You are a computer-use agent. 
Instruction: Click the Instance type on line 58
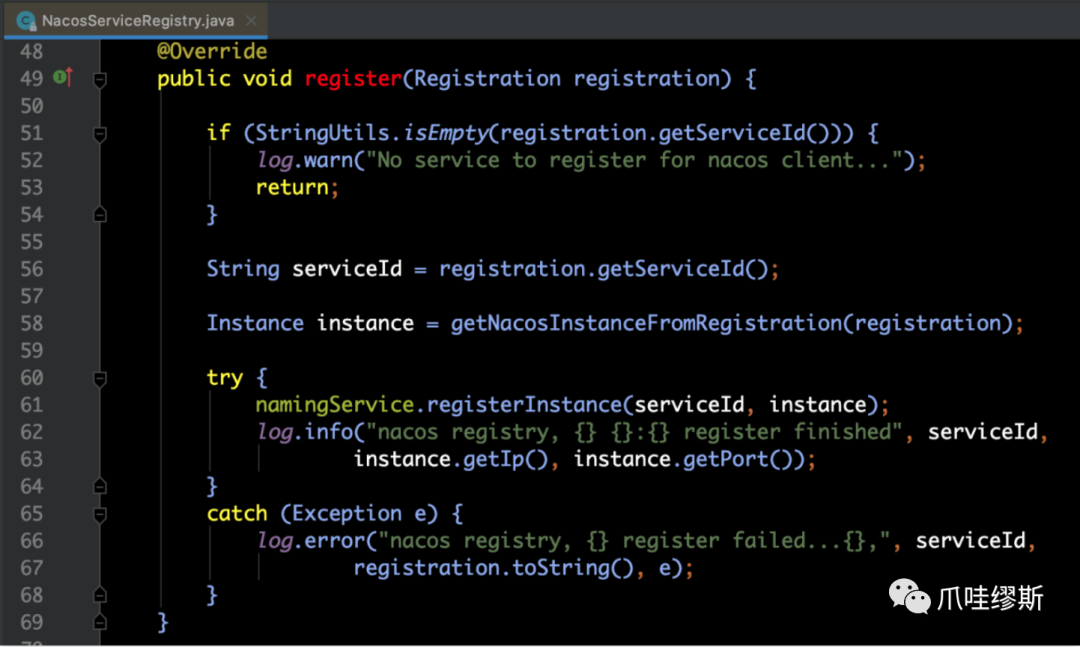pos(255,324)
